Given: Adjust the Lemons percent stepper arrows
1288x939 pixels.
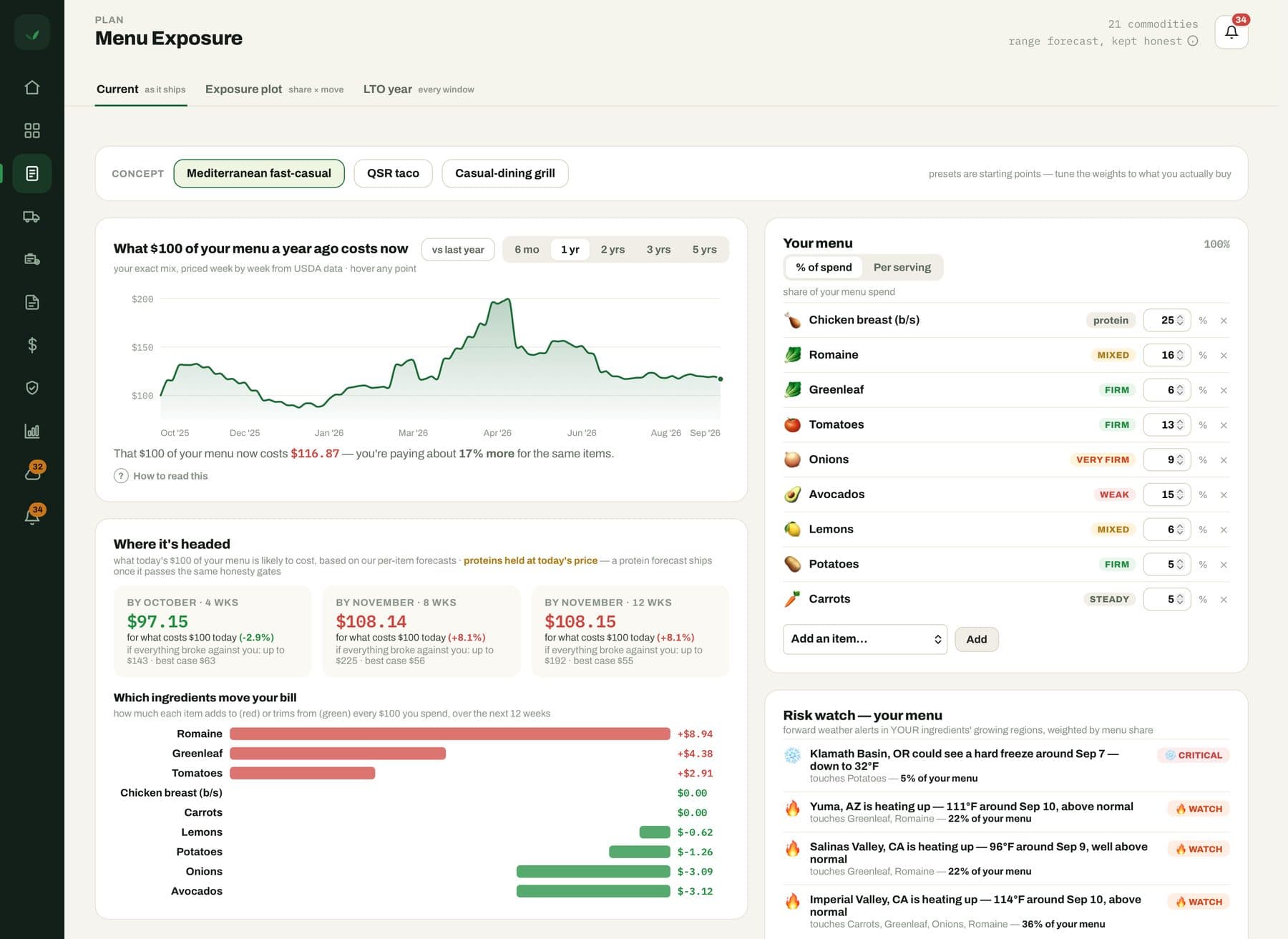Looking at the screenshot, I should point(1180,530).
